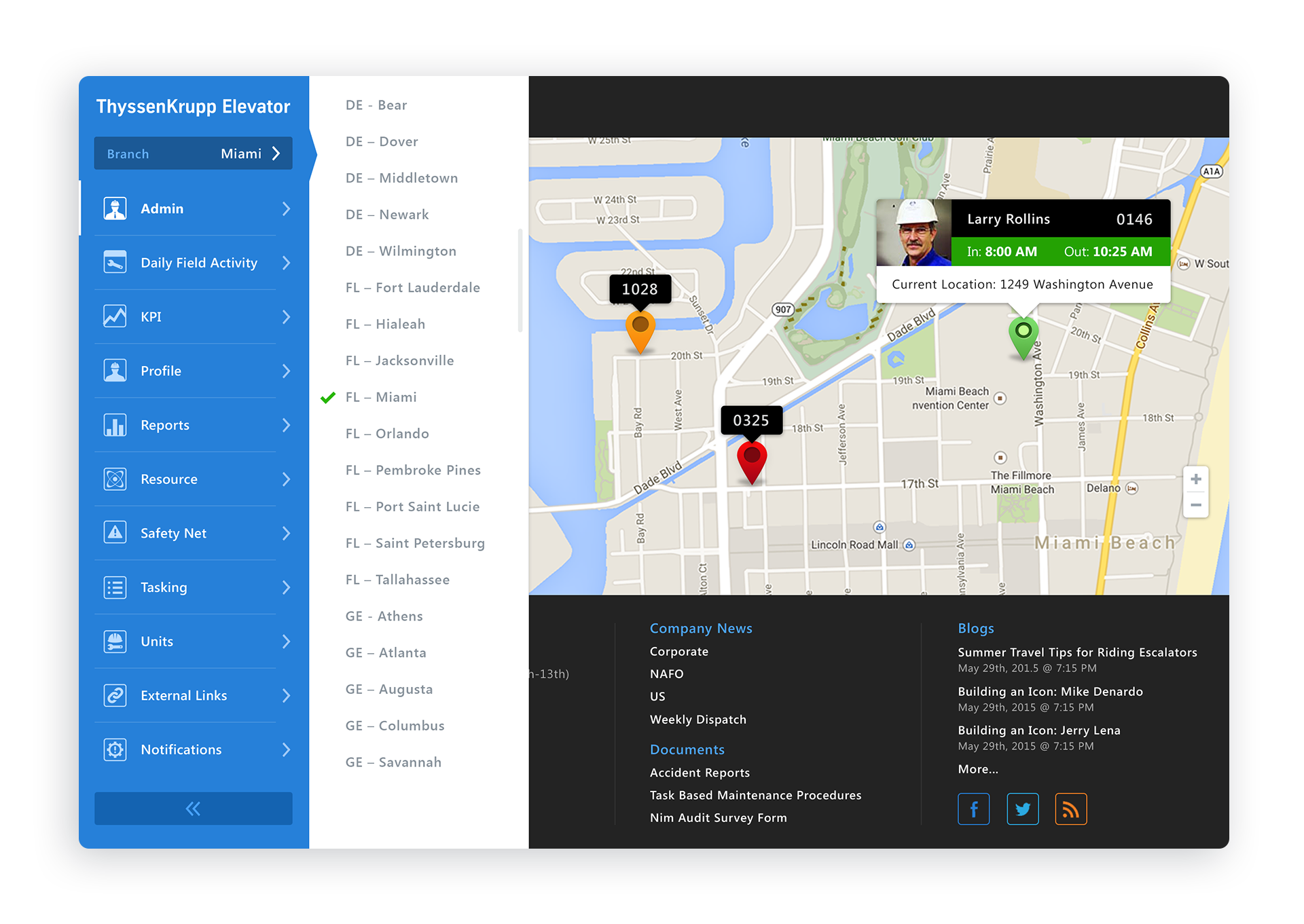Select branch FL – Jacksonville
This screenshot has height=924, width=1304.
(399, 361)
